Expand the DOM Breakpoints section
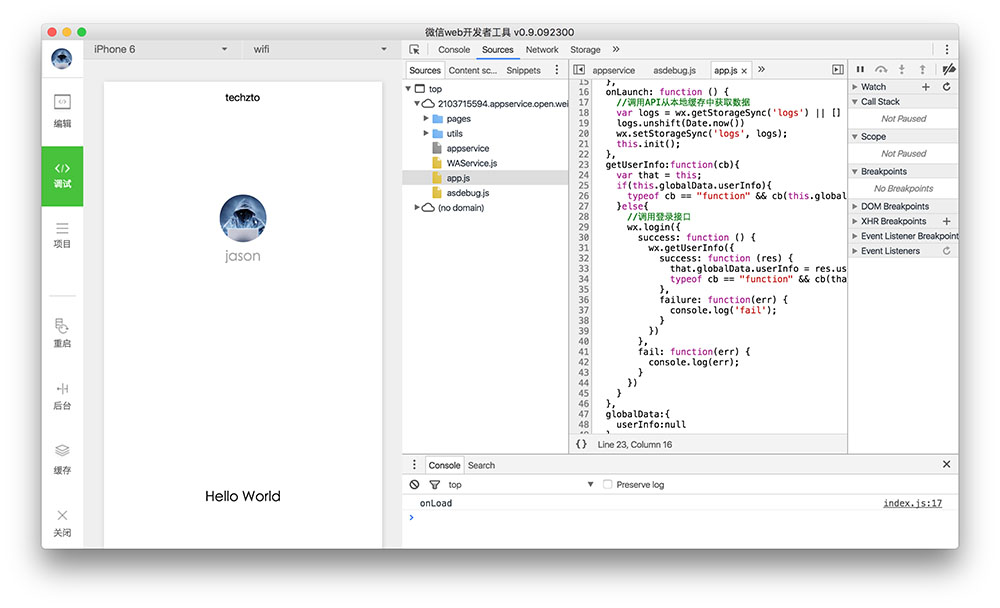The width and height of the screenshot is (1000, 608). pyautogui.click(x=855, y=206)
